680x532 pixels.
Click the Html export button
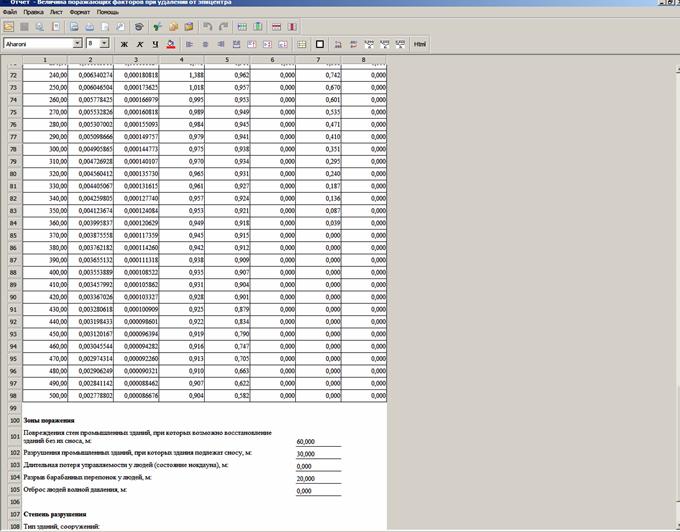(420, 44)
